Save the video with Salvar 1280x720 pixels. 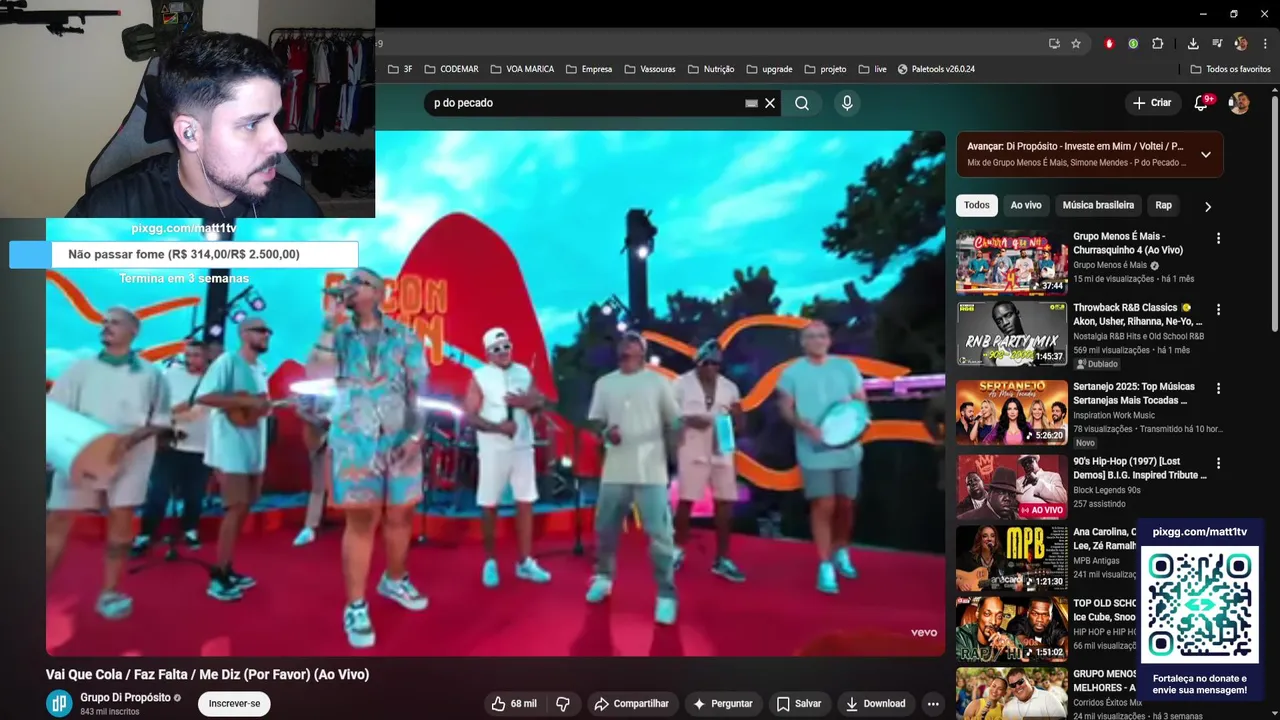point(799,704)
